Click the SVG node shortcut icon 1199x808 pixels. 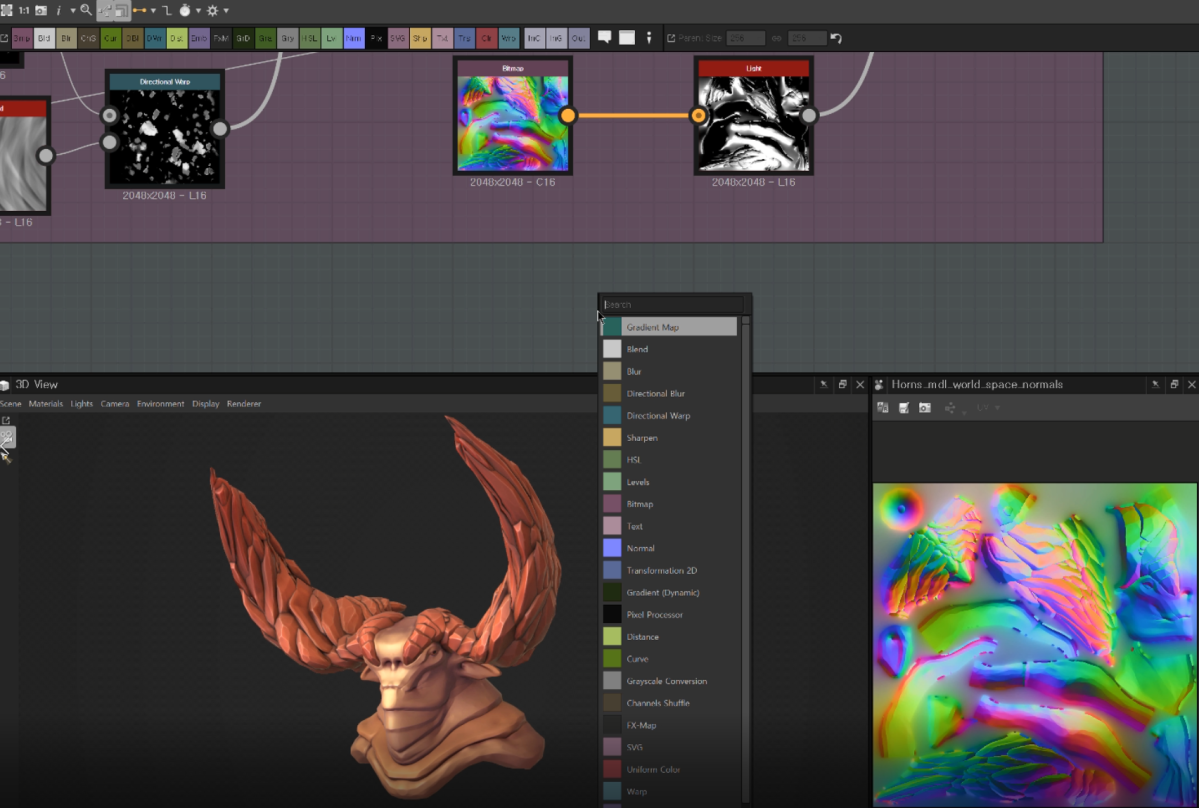(x=396, y=37)
